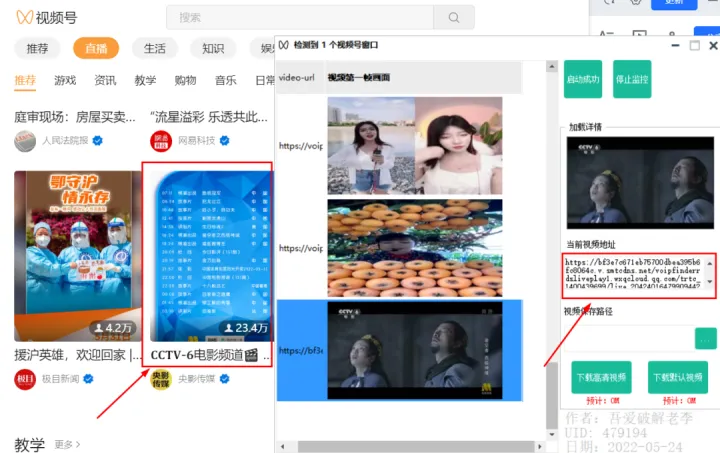Screen dimensions: 720x453
Task: Click the 人民法院报 avatar
Action: click(25, 141)
